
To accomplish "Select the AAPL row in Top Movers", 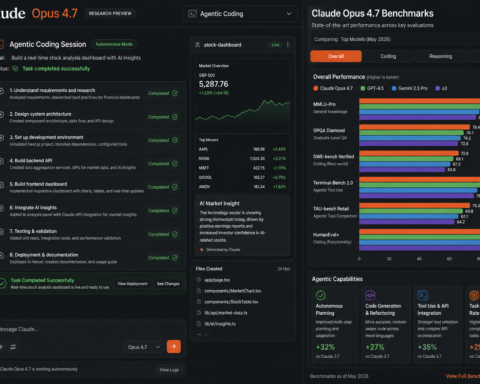I will click(242, 149).
